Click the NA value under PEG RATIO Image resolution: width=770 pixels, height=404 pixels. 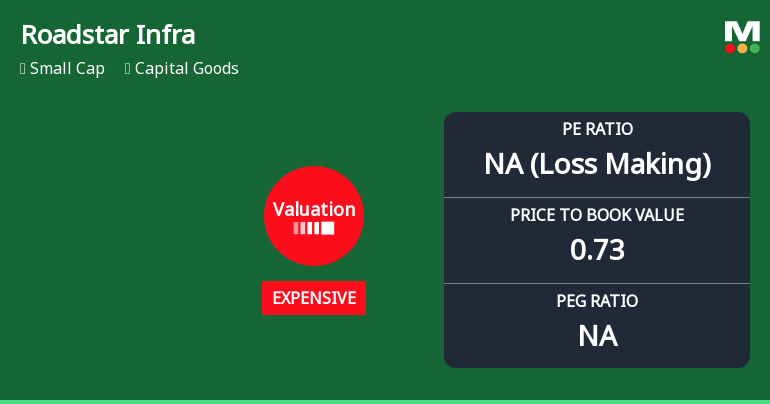tap(597, 336)
